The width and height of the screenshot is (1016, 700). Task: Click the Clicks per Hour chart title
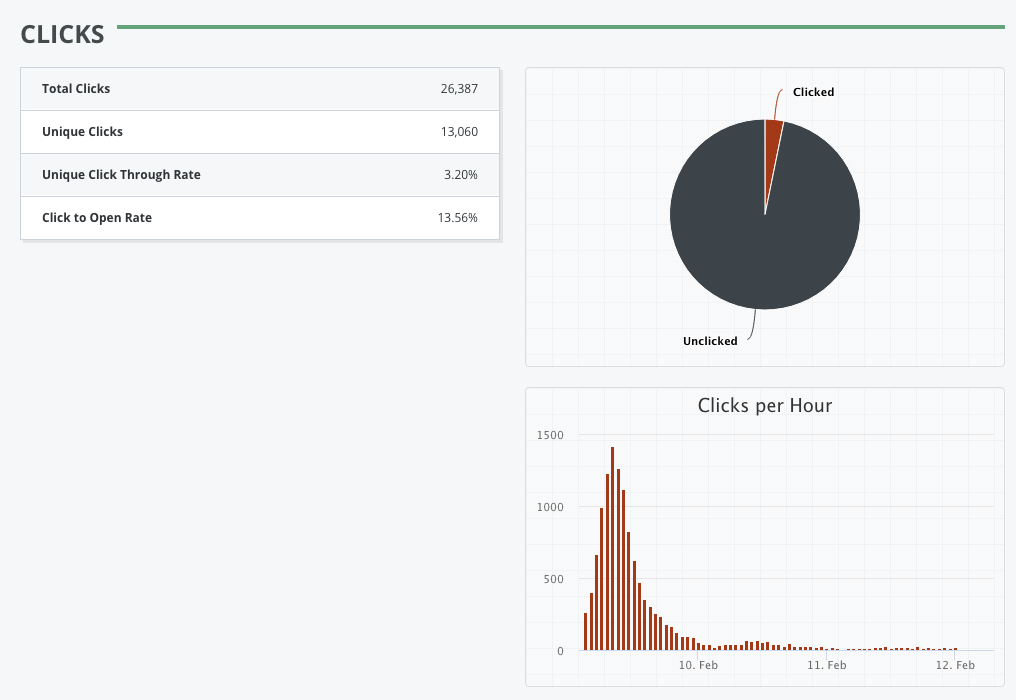pyautogui.click(x=764, y=405)
